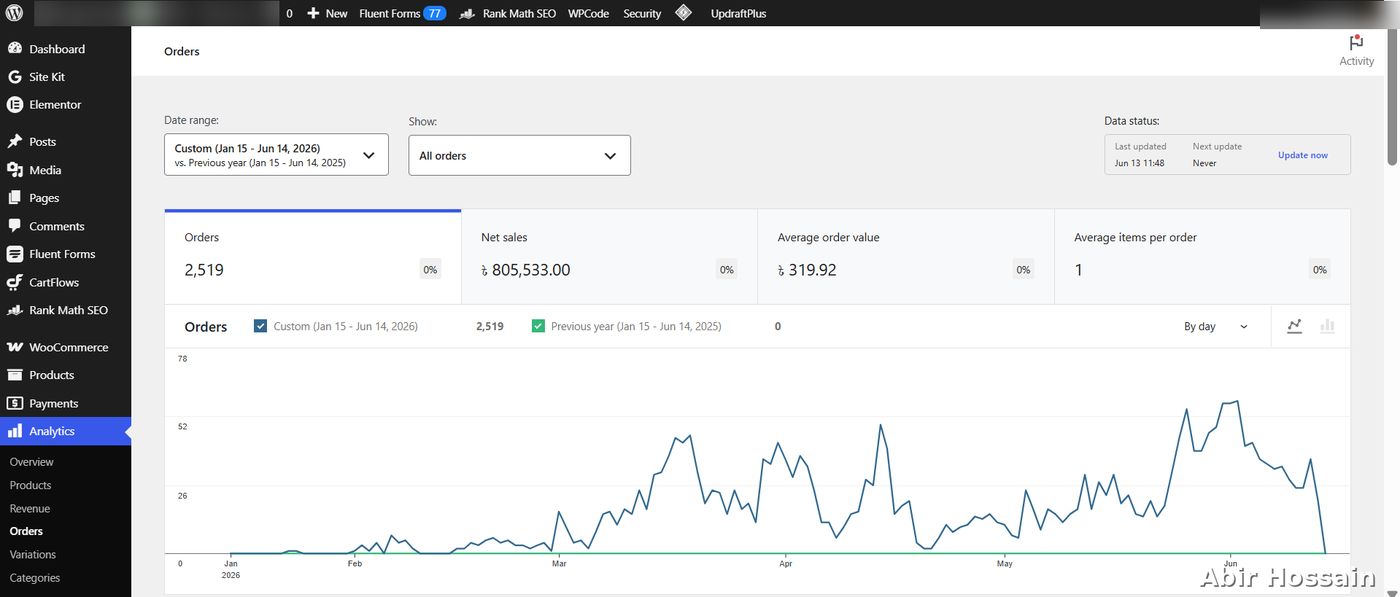Uncheck the Custom (Jan 15 - Jun 14, 2026) series
This screenshot has width=1400, height=597.
click(261, 326)
